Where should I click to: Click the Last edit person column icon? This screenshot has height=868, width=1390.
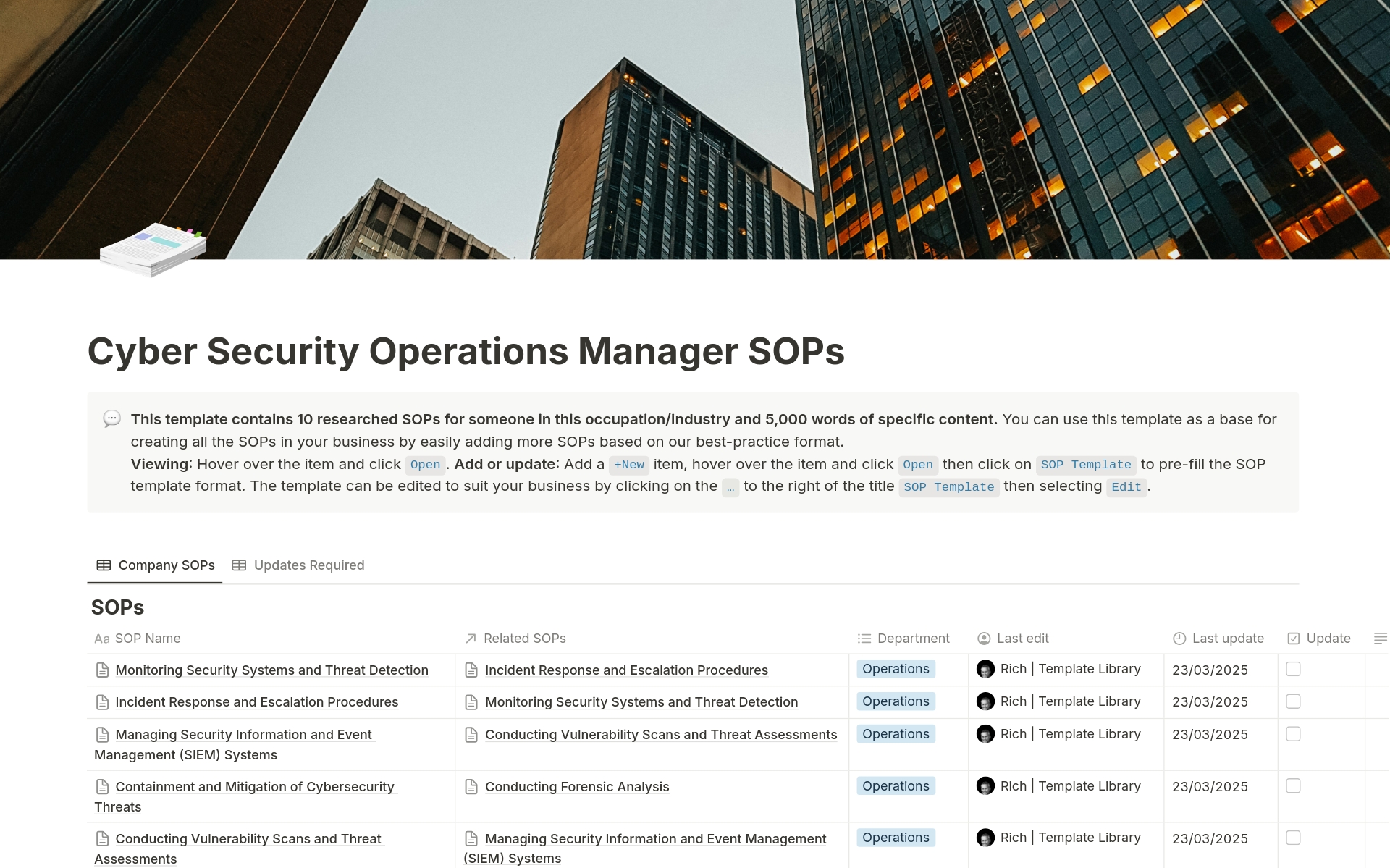[x=984, y=639]
